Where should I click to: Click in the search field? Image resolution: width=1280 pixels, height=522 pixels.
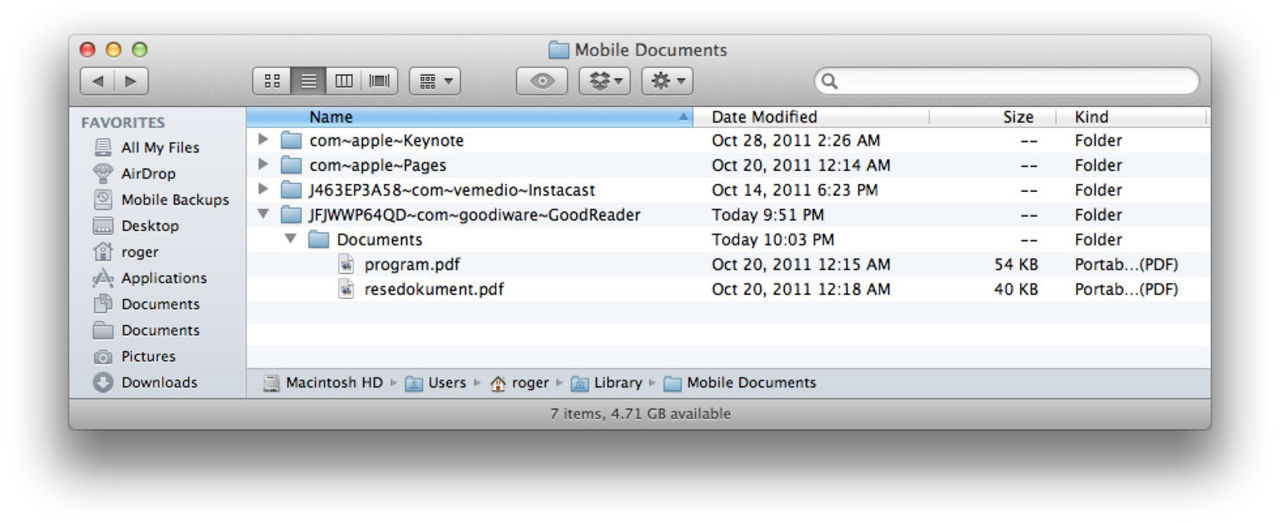(1007, 81)
